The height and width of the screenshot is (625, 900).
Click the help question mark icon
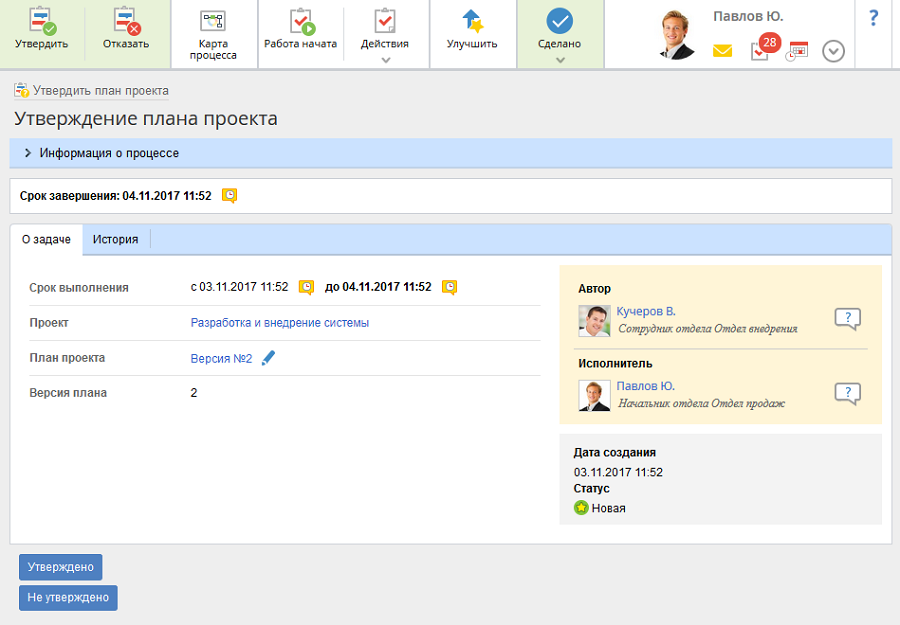(873, 18)
